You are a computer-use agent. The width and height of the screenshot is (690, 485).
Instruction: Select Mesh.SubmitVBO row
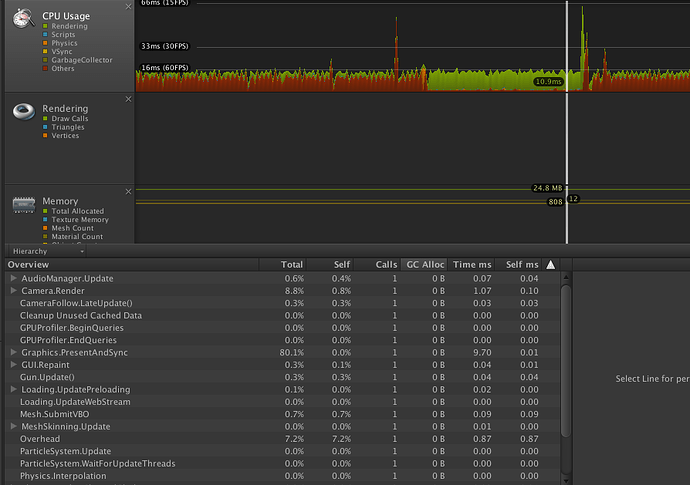(283, 414)
